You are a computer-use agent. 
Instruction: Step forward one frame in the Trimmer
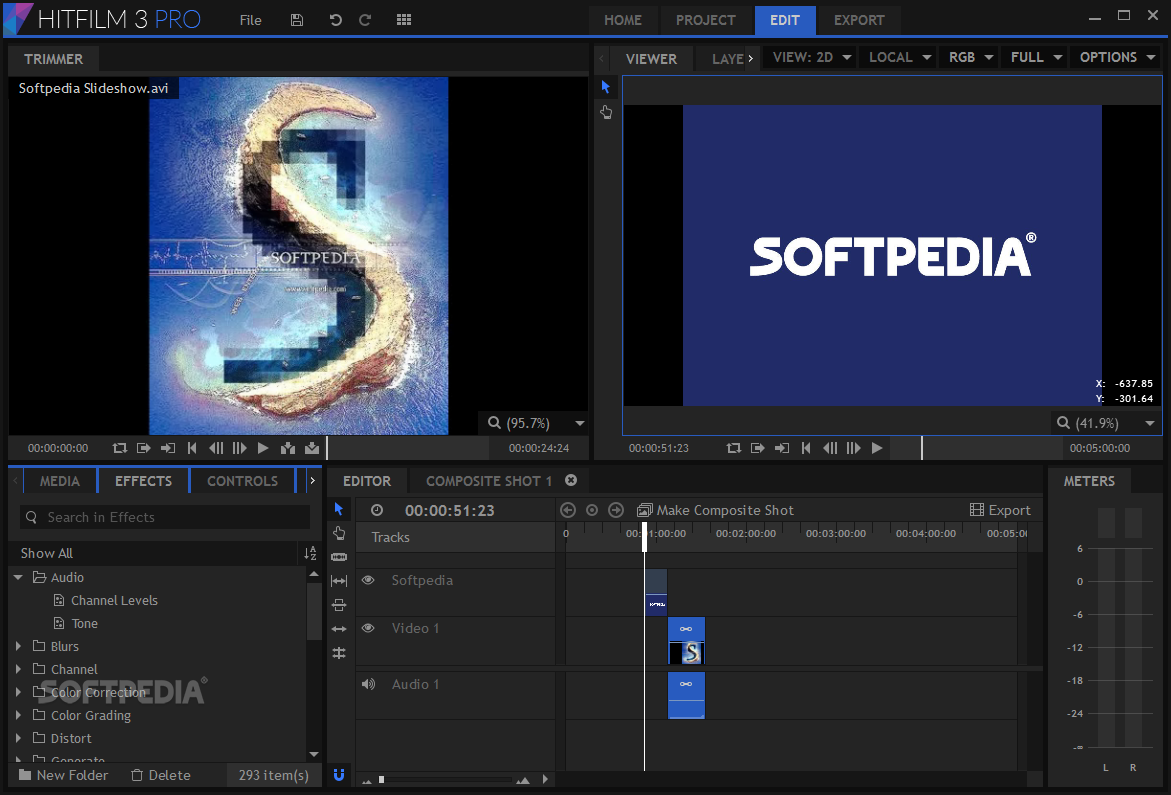point(240,448)
